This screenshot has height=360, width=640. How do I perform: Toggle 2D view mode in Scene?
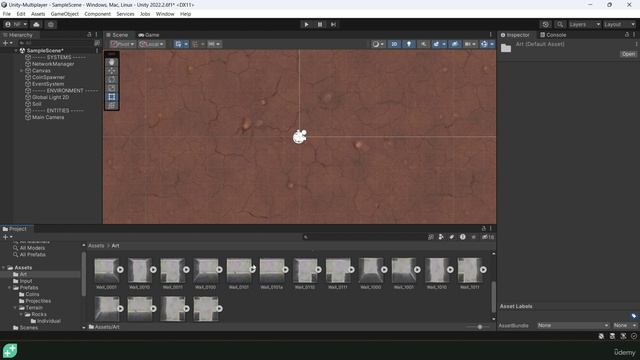click(x=394, y=44)
